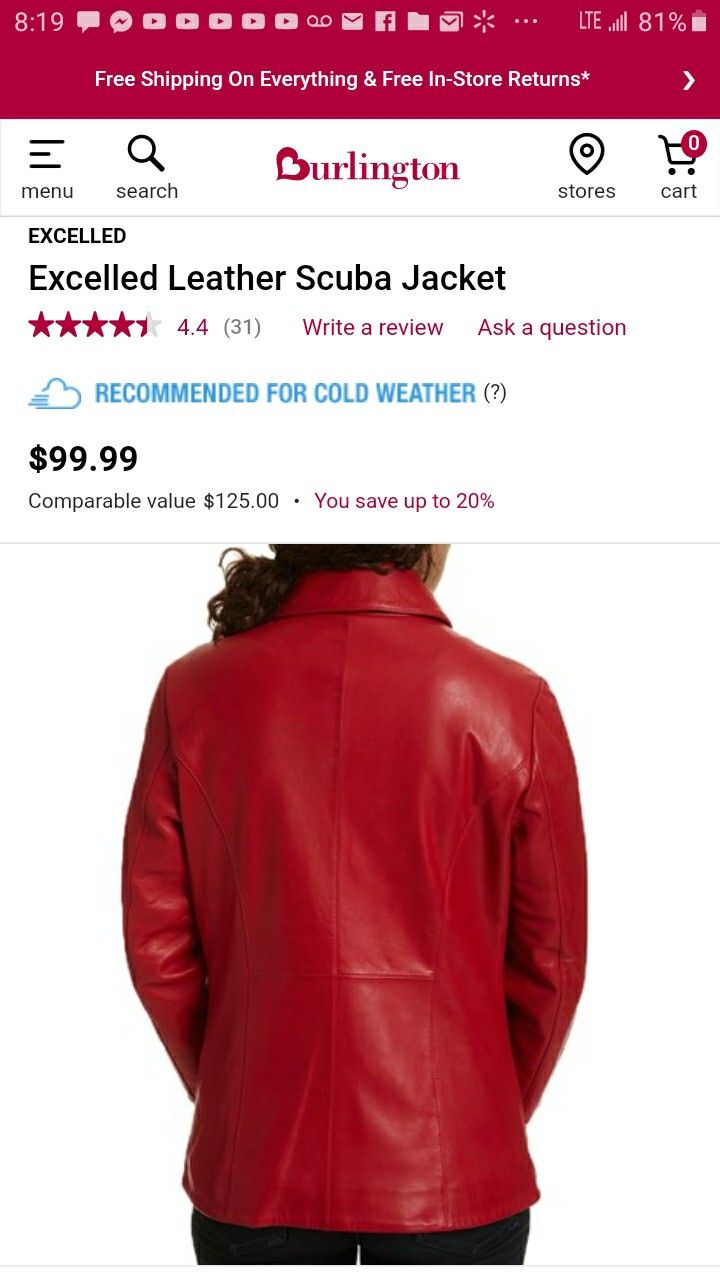Tap the red leather jacket product image

358,904
